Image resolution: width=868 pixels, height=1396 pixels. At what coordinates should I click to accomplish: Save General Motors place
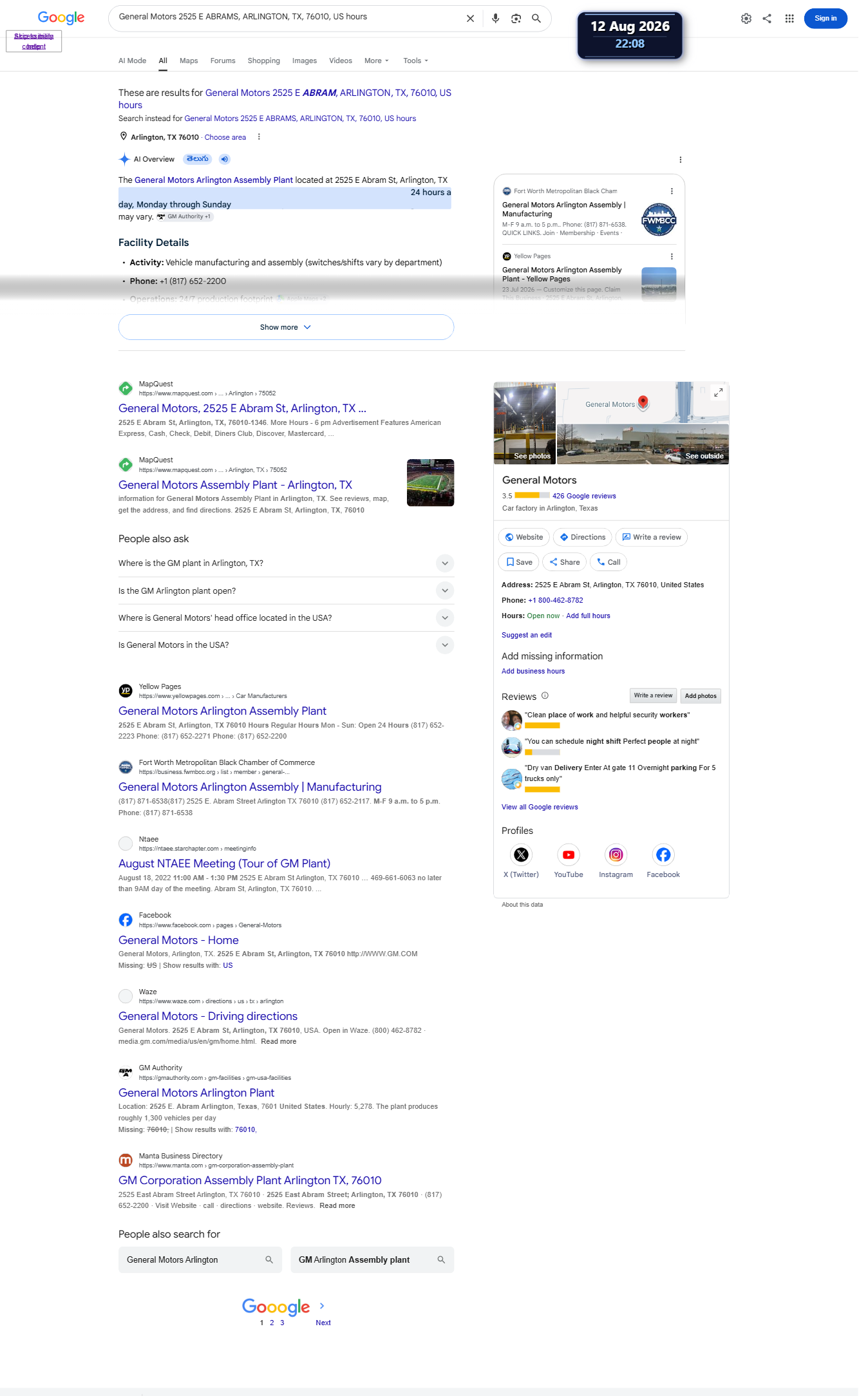click(x=518, y=562)
